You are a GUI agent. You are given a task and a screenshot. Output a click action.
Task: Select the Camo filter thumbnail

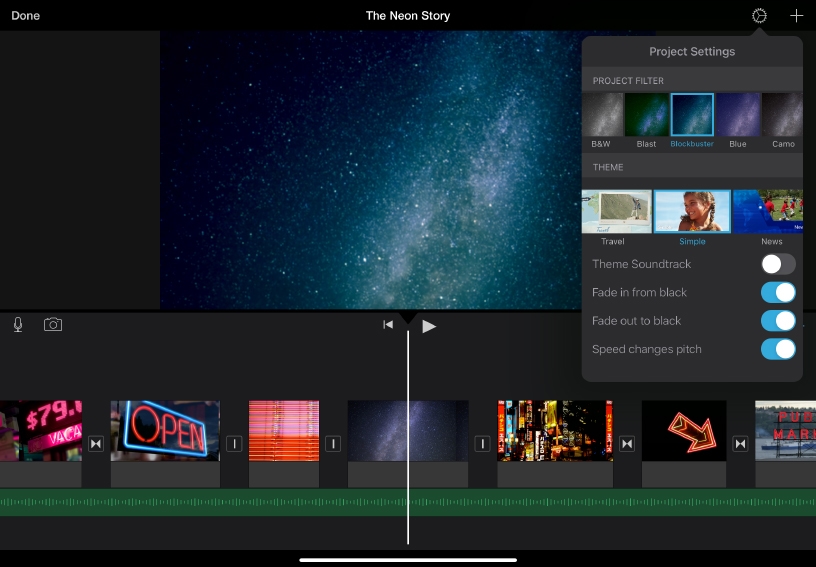(783, 115)
